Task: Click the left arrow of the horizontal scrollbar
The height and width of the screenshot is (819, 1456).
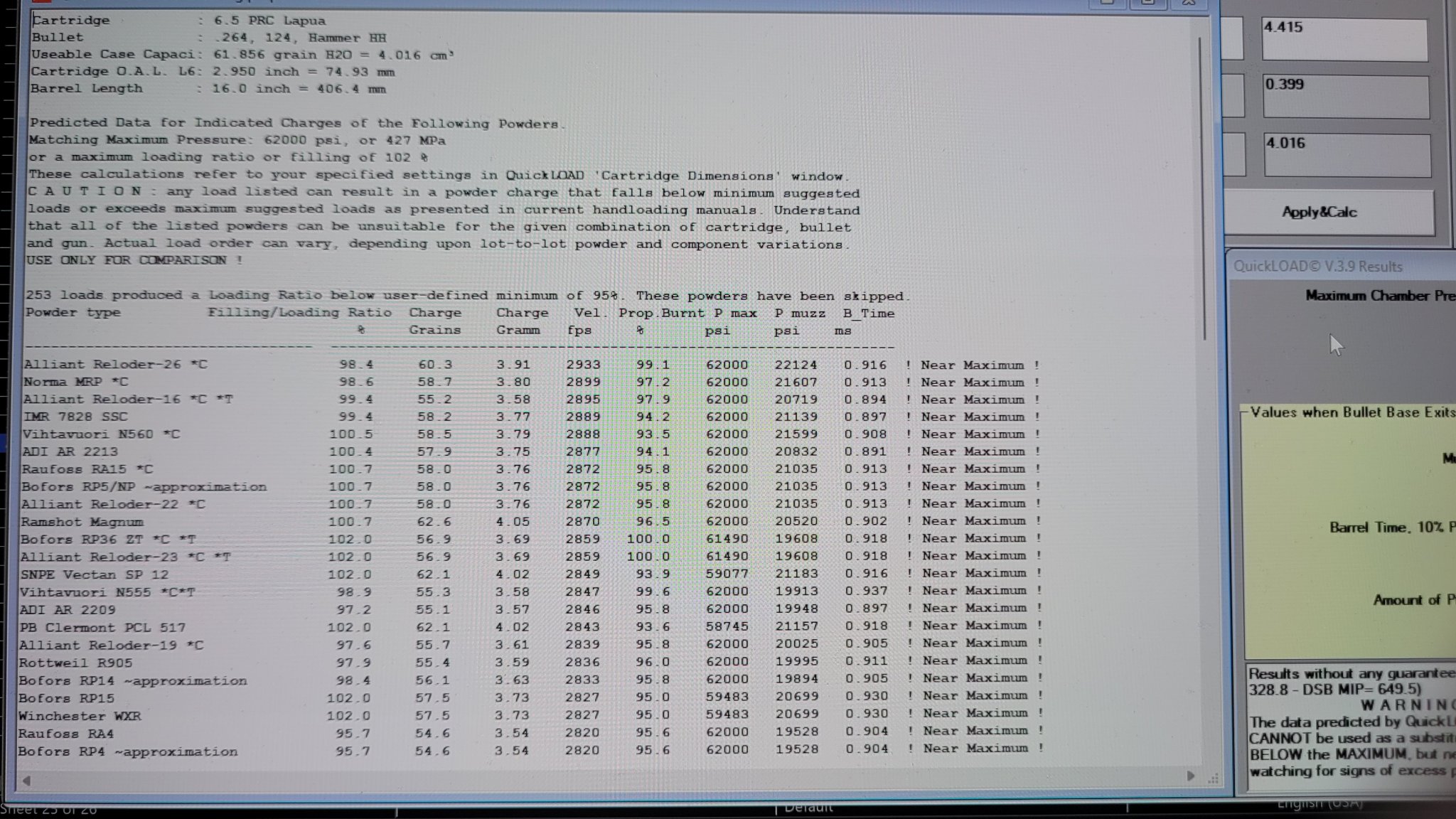Action: pos(26,780)
